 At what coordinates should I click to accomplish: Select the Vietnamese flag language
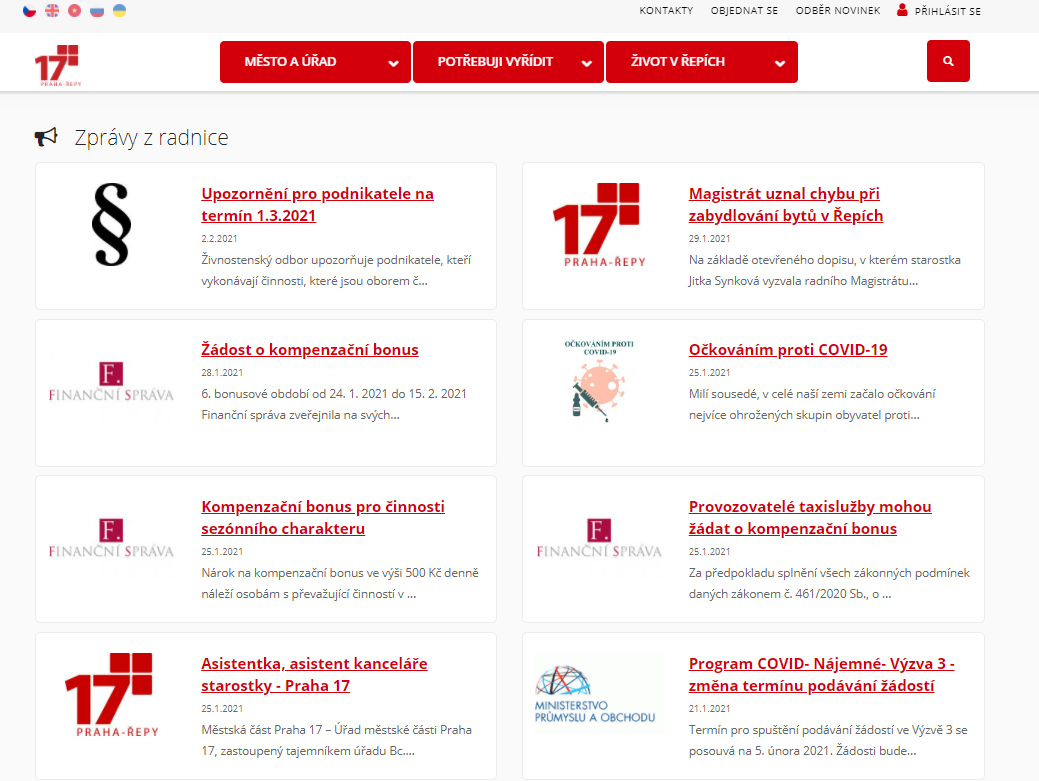click(x=74, y=11)
